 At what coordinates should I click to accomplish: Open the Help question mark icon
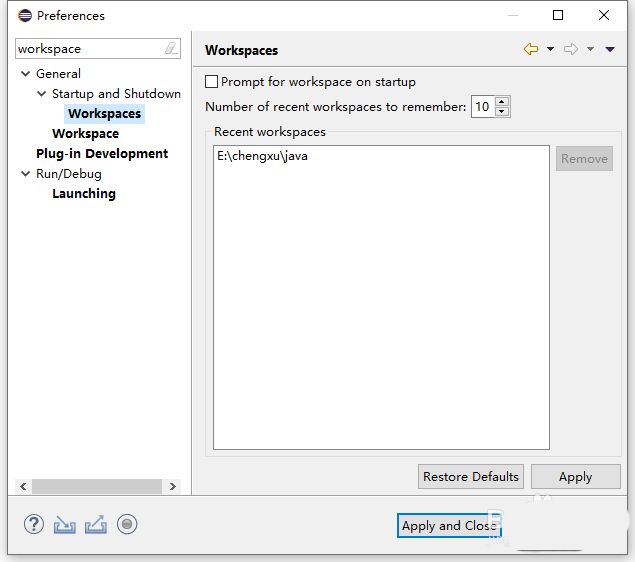[x=34, y=524]
